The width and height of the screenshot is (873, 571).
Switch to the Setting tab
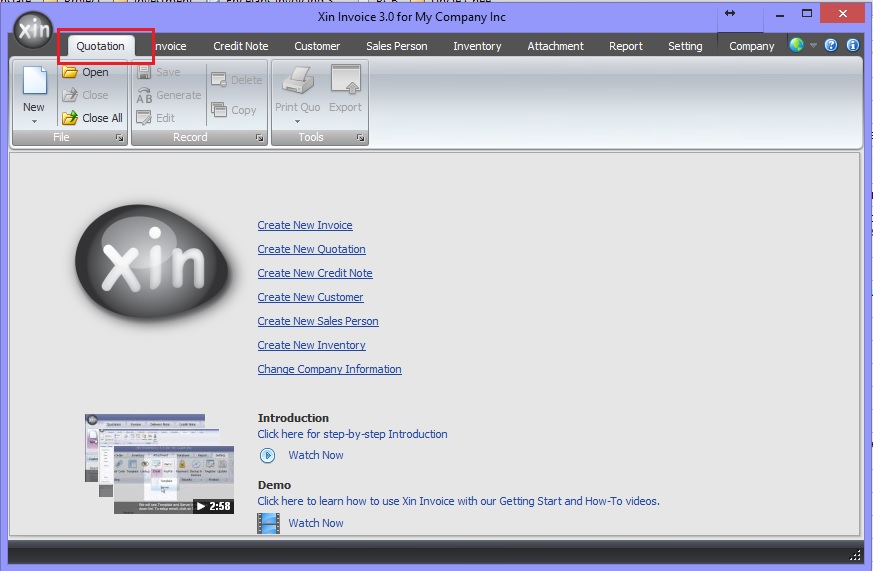pyautogui.click(x=685, y=46)
